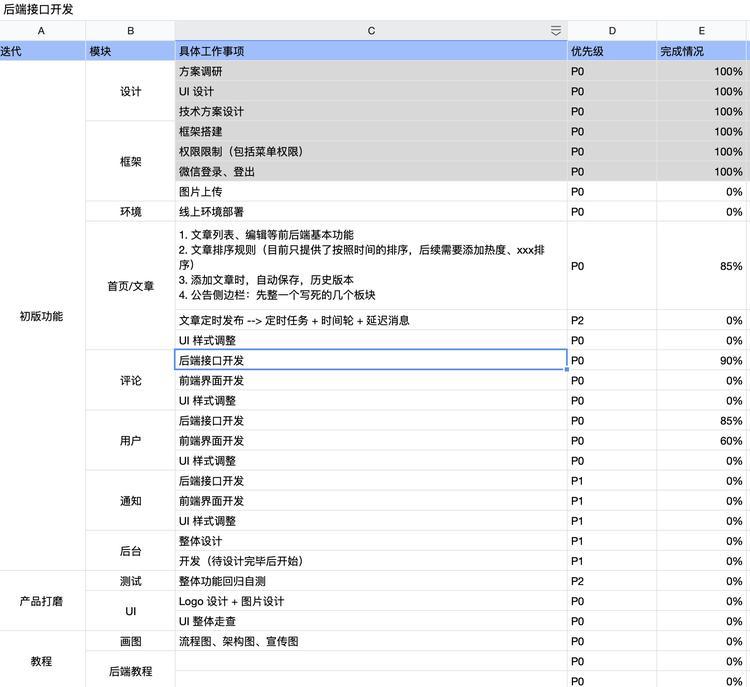Click the Logo 设计 + 图片设计 cell
Viewport: 750px width, 687px height.
(370, 601)
